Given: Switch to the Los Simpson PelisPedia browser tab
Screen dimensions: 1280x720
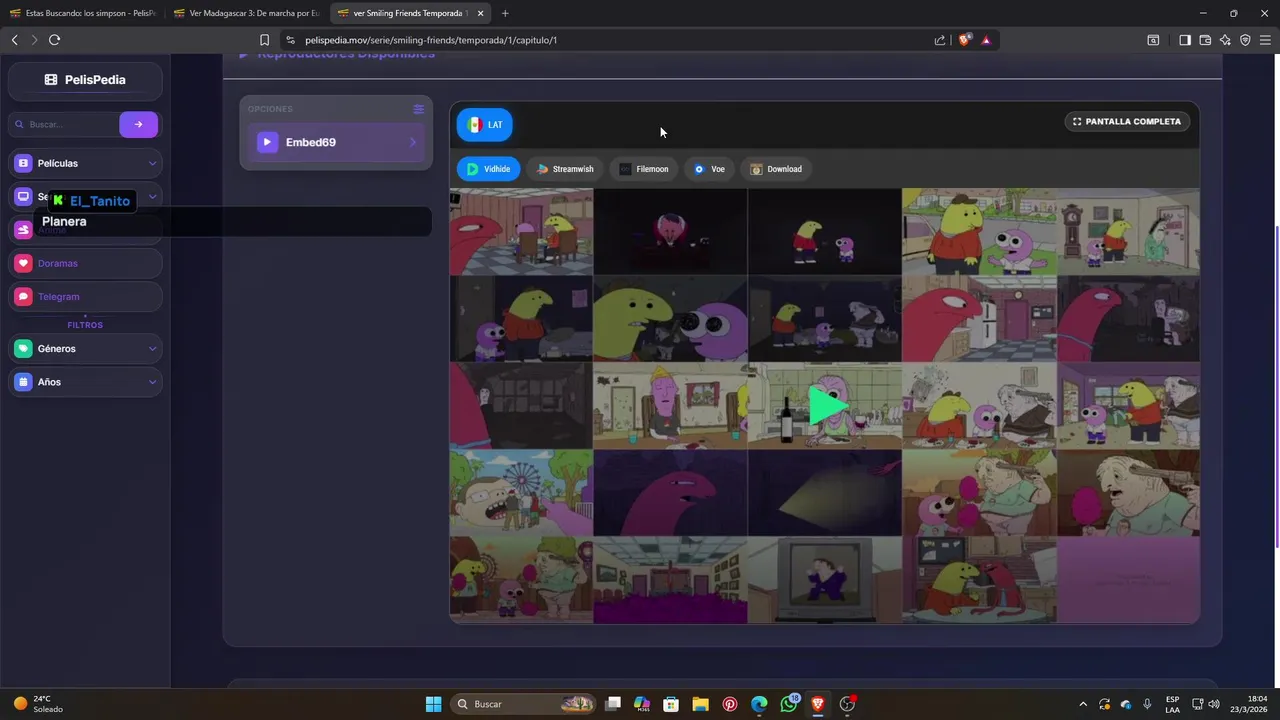Looking at the screenshot, I should point(82,13).
